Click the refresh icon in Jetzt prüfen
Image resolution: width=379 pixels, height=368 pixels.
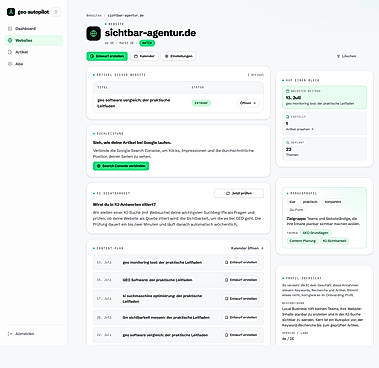(x=228, y=193)
